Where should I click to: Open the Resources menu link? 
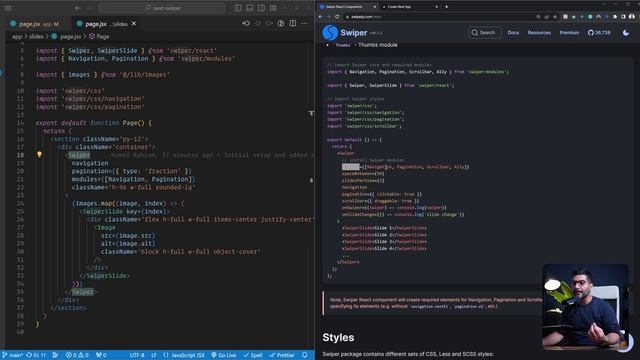point(539,33)
